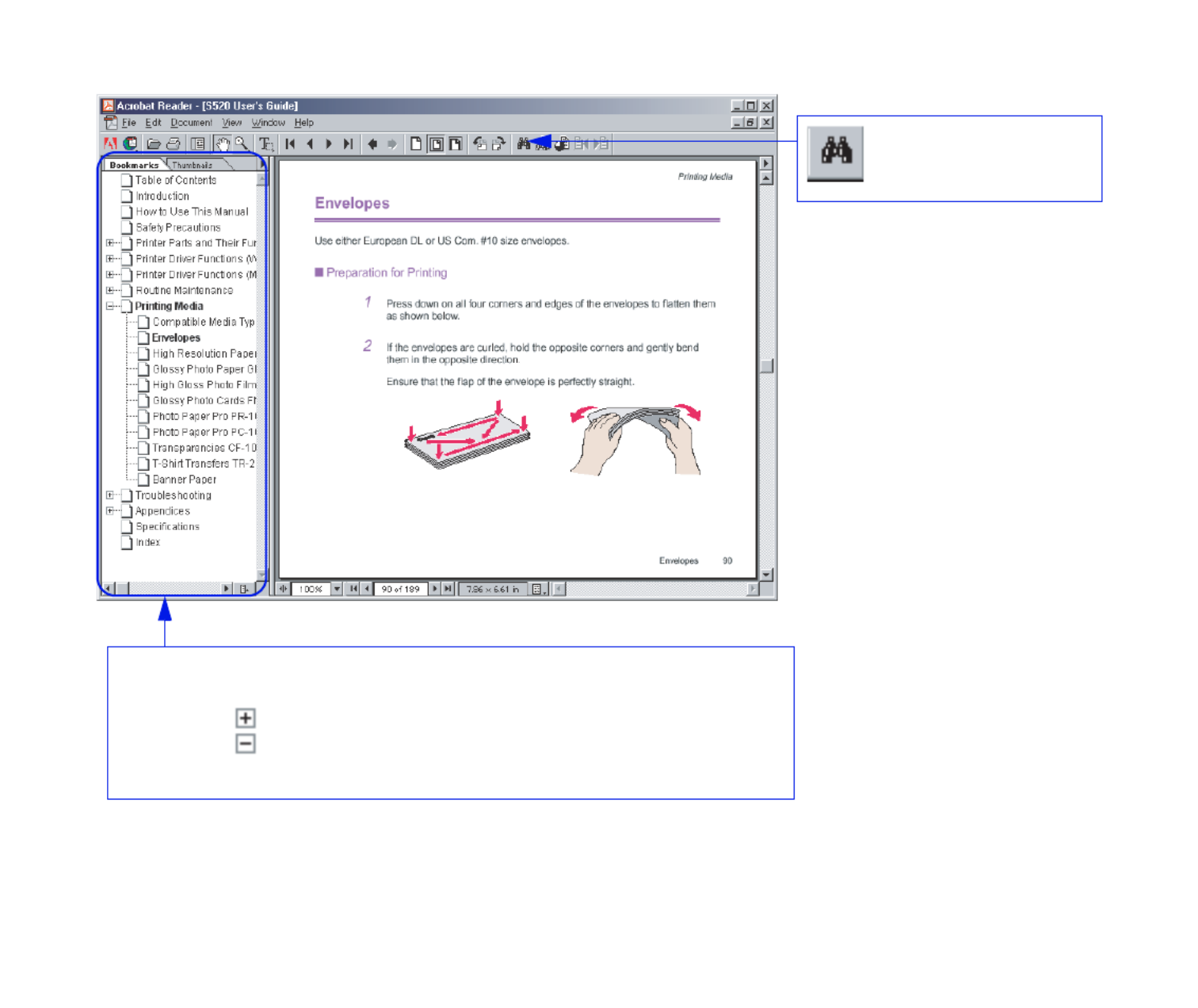Click the bookmark pane options icon at bottom
This screenshot has height=1008, width=1198.
tap(244, 589)
